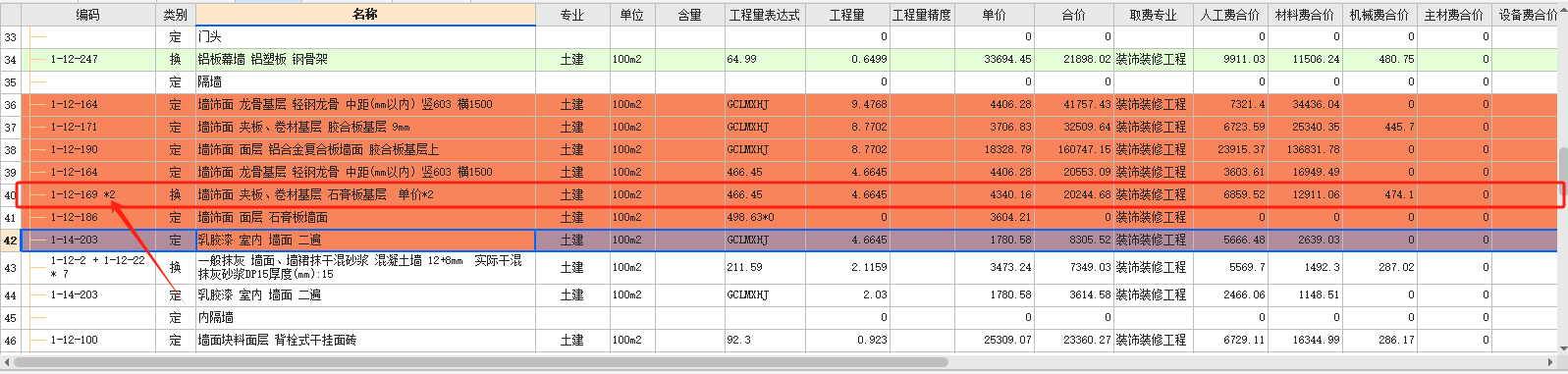Click the horizontal scrollbar thumb at bottom
This screenshot has width=1568, height=374.
481,362
